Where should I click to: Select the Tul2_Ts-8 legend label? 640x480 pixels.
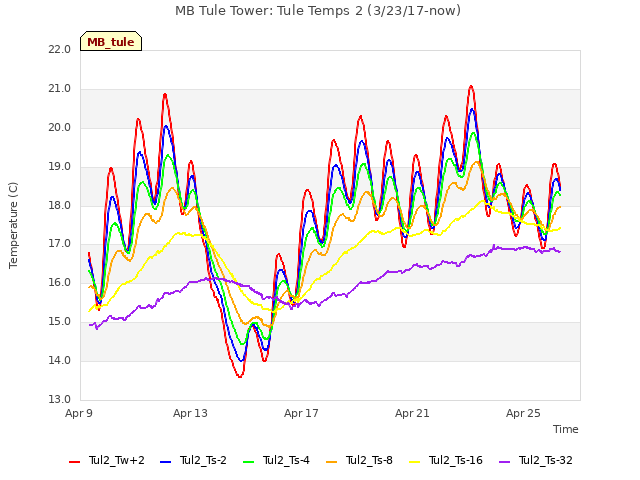coord(369,460)
